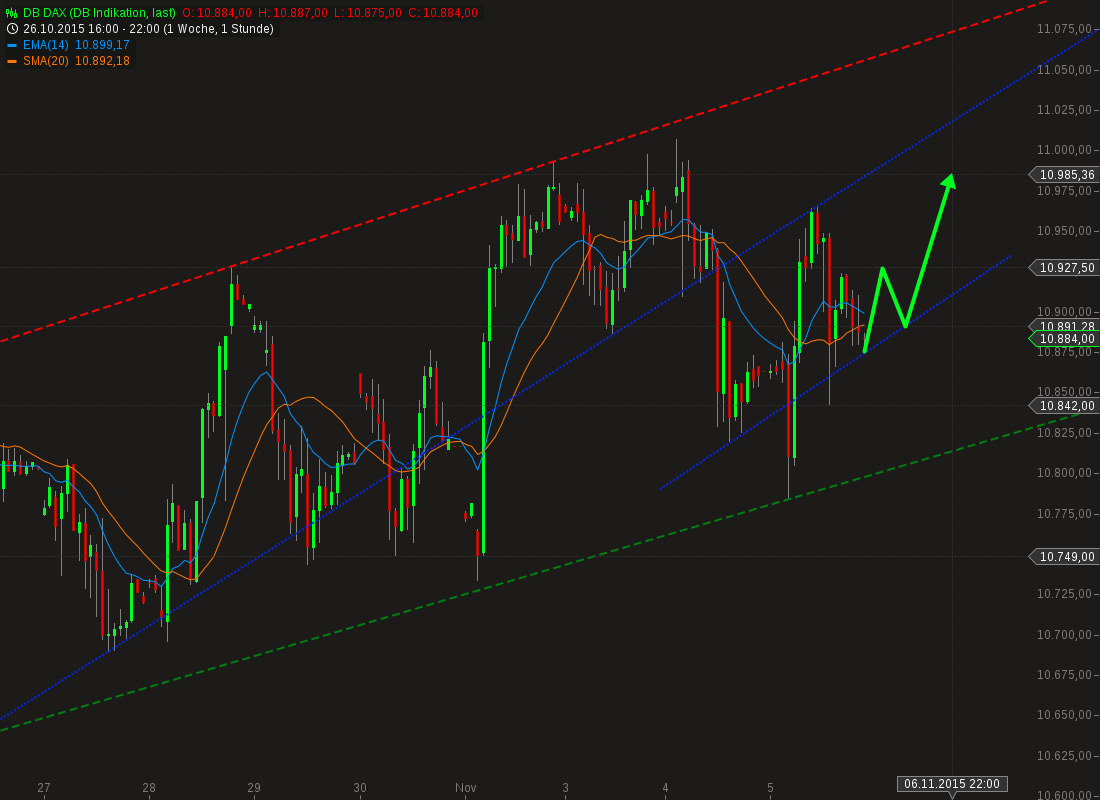Click the 27 date label on time axis
Image resolution: width=1100 pixels, height=800 pixels.
(44, 788)
